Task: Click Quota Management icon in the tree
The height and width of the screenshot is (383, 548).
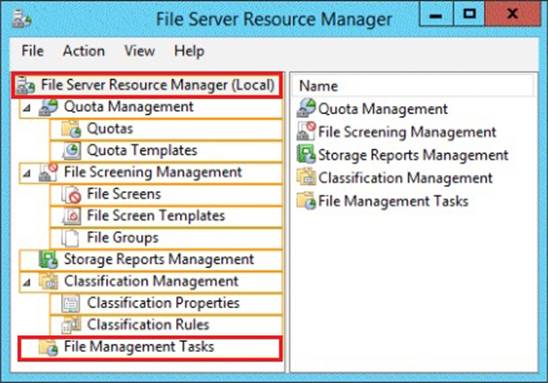Action: click(48, 107)
